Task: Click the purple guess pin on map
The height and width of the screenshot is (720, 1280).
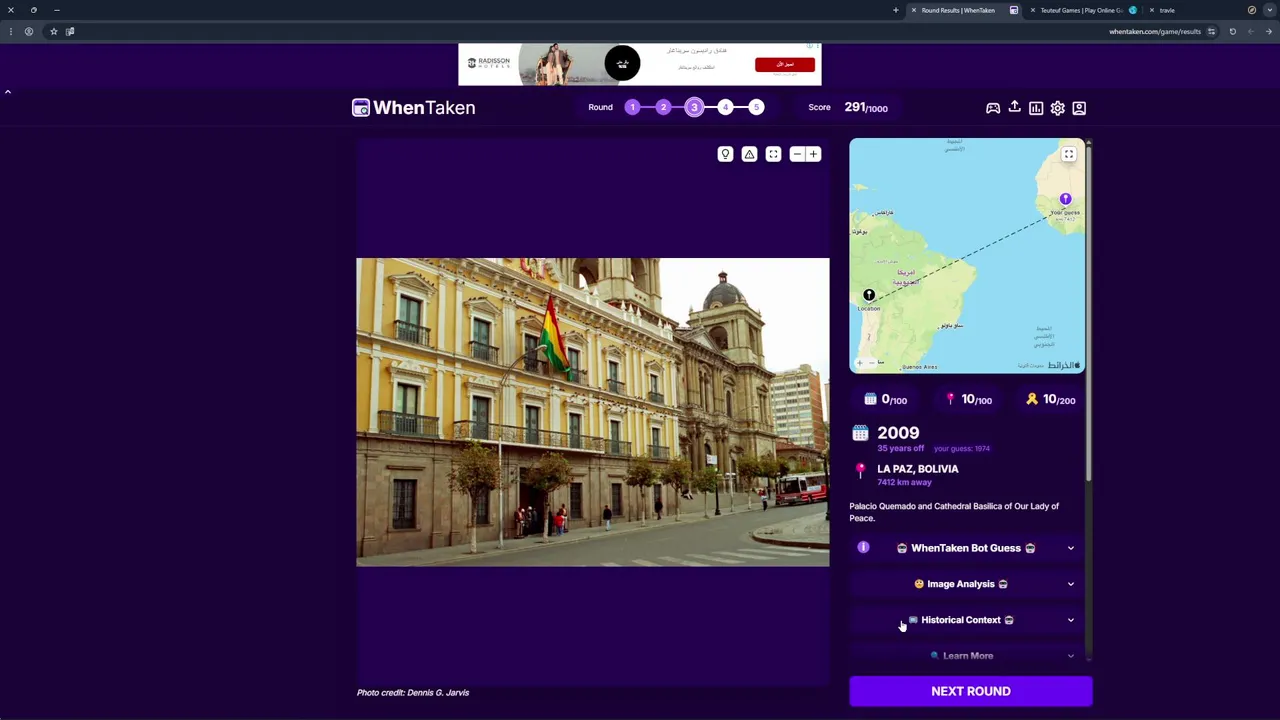Action: pos(1066,200)
